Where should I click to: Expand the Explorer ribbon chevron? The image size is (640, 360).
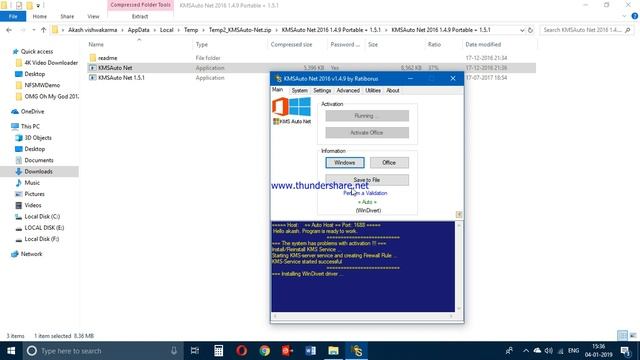tap(624, 16)
